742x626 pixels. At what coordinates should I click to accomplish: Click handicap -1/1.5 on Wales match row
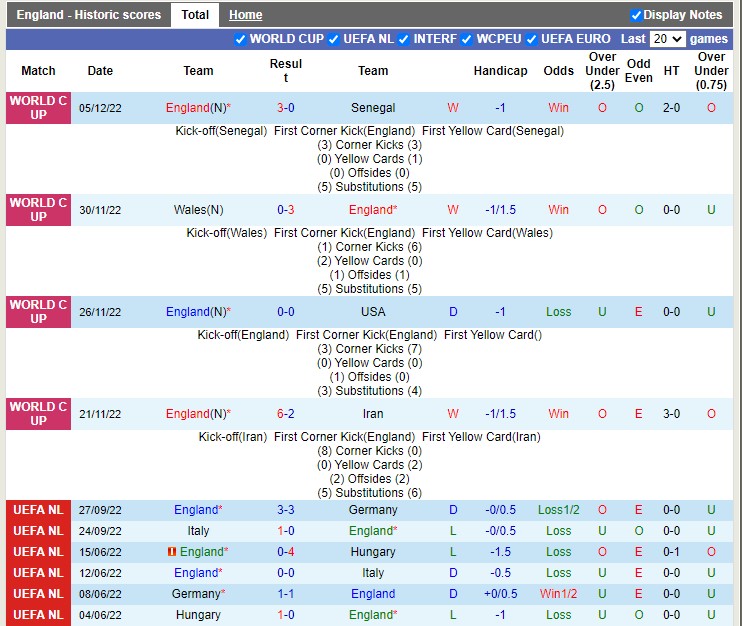coord(501,210)
